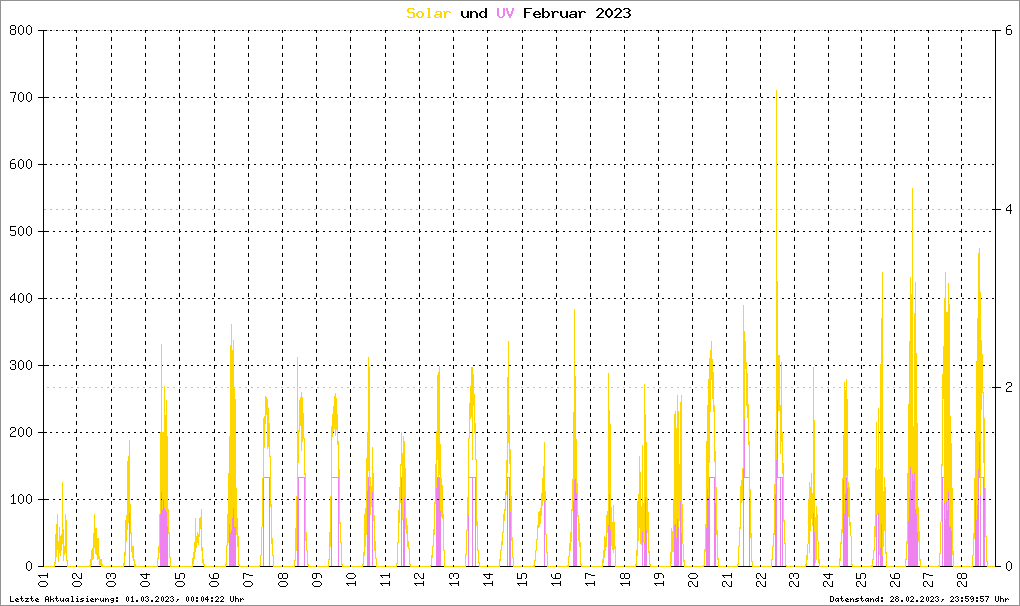
Task: Click the tallest solar peak above 700
Action: pyautogui.click(x=776, y=91)
